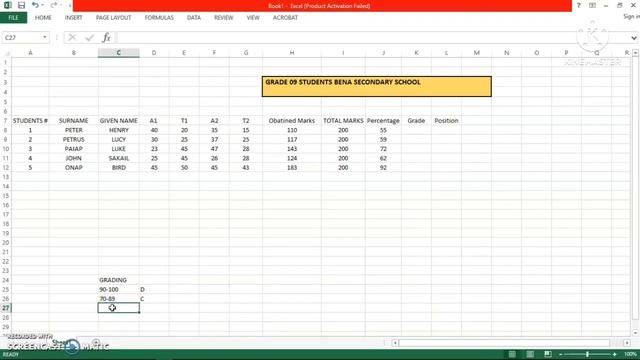Select the Position header cell
The height and width of the screenshot is (360, 640).
tap(446, 121)
